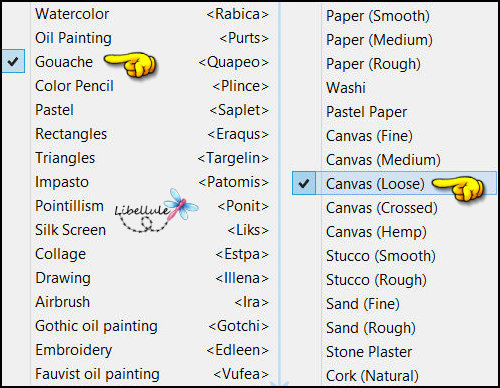The width and height of the screenshot is (500, 388).
Task: Select the Airbrush style
Action: tap(152, 302)
